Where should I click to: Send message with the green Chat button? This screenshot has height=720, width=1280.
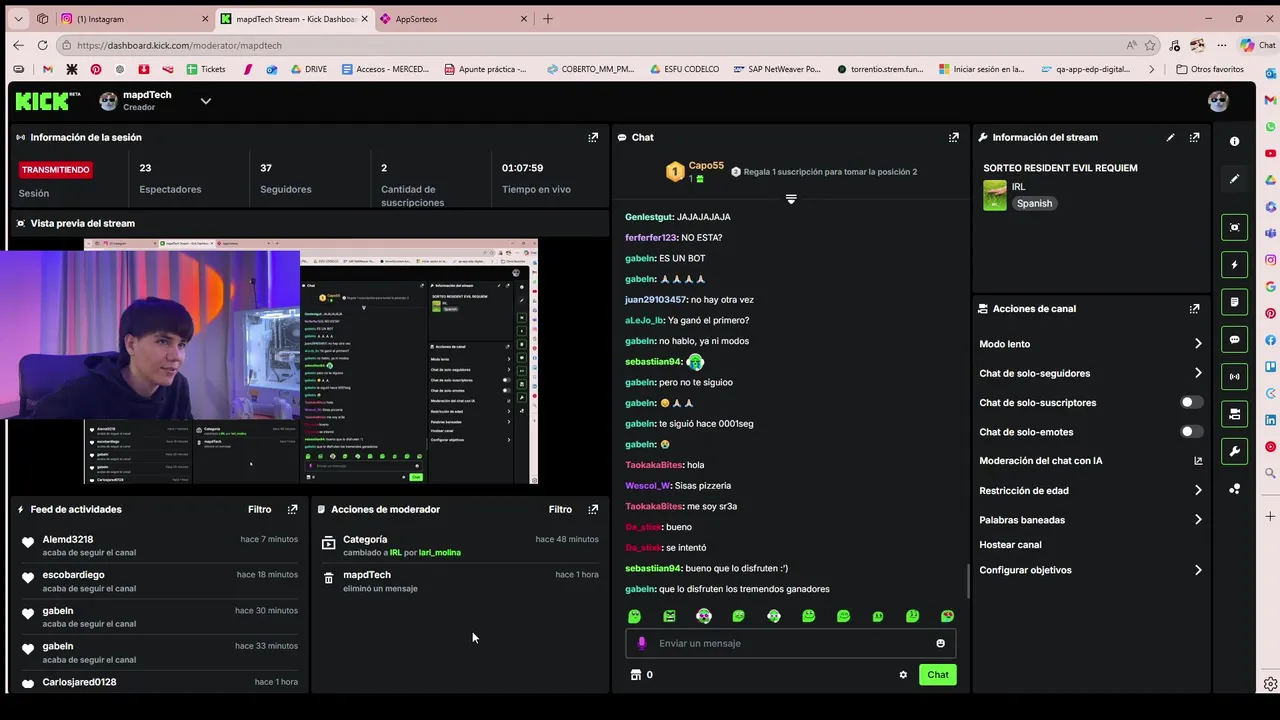click(938, 675)
